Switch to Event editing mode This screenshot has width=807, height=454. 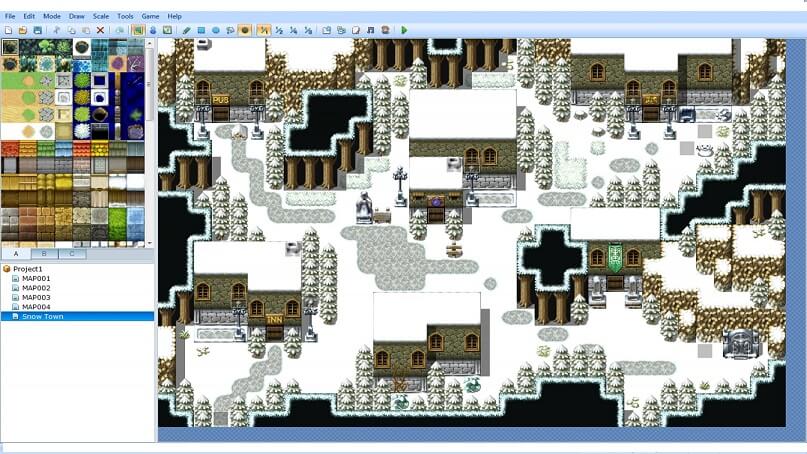click(x=153, y=30)
